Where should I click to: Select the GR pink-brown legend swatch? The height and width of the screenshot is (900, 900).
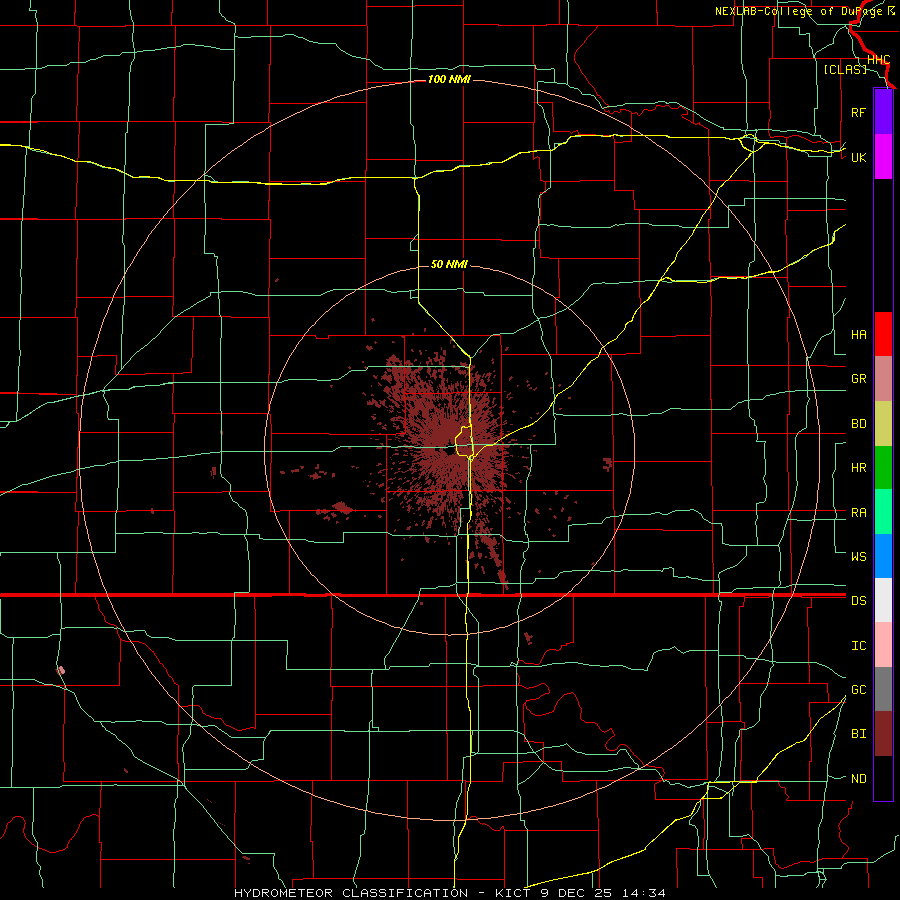click(883, 379)
